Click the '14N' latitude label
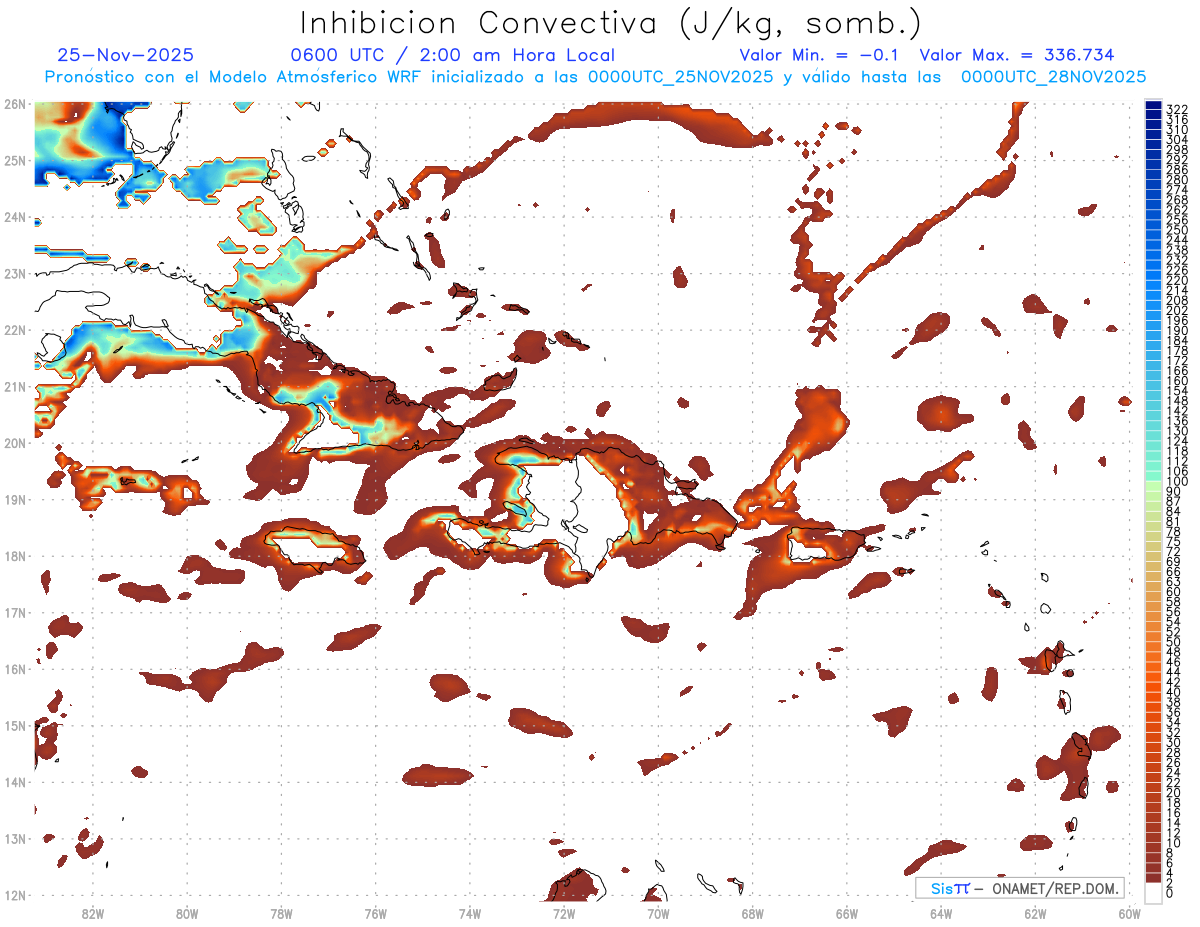The height and width of the screenshot is (927, 1200). (x=15, y=781)
